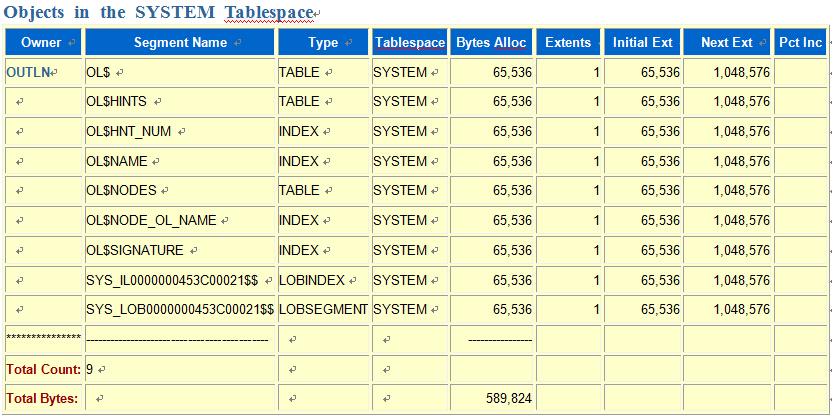Click the OL$SIGNATURE segment name cell

(x=135, y=251)
